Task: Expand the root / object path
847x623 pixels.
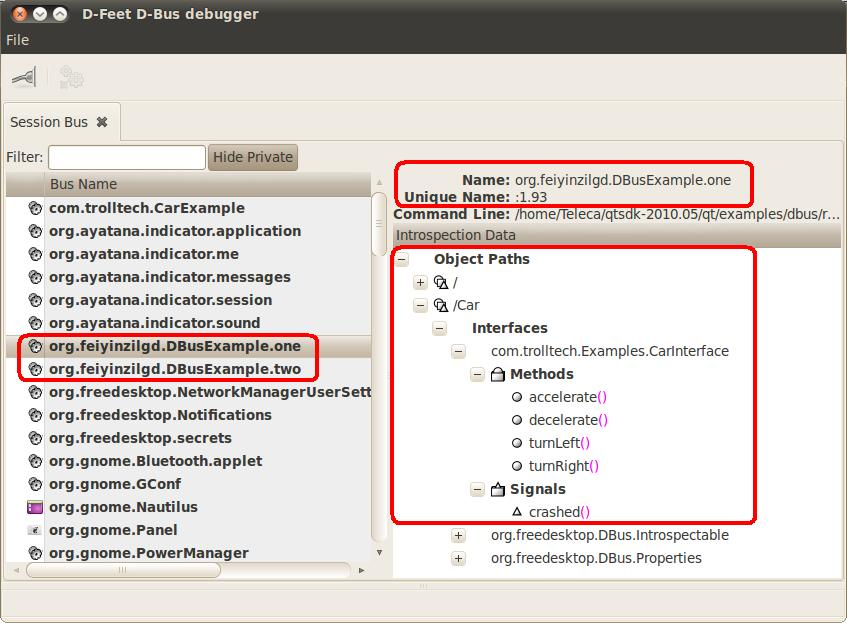Action: pyautogui.click(x=420, y=282)
